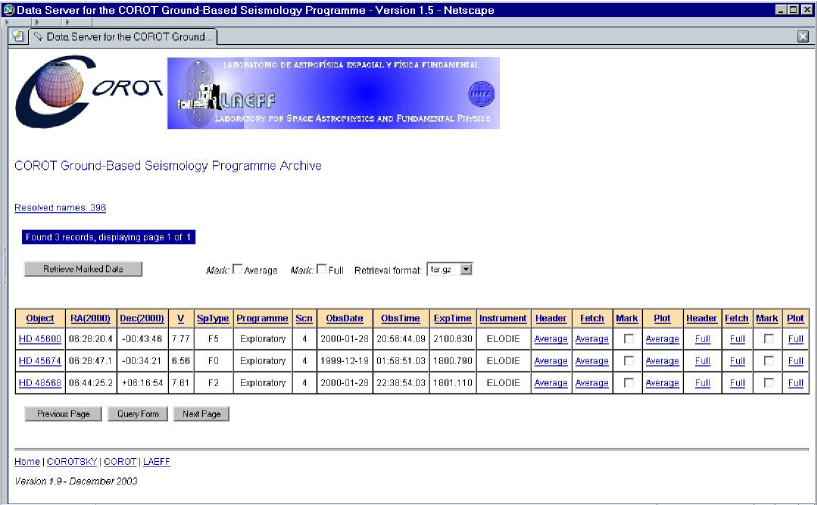This screenshot has height=505, width=817.
Task: Sort by the ObsDate column header
Action: pos(344,318)
